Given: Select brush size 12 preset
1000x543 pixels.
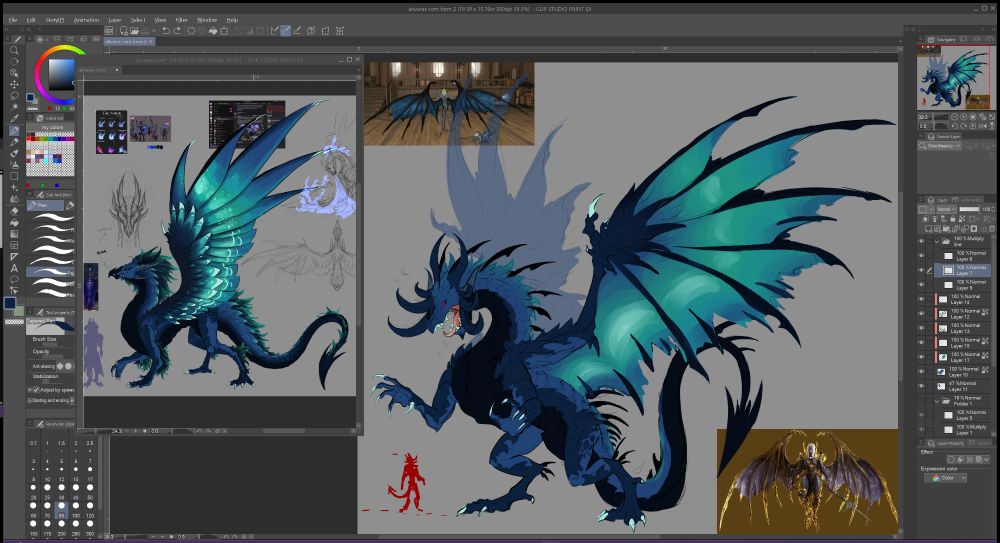Looking at the screenshot, I should (x=62, y=479).
